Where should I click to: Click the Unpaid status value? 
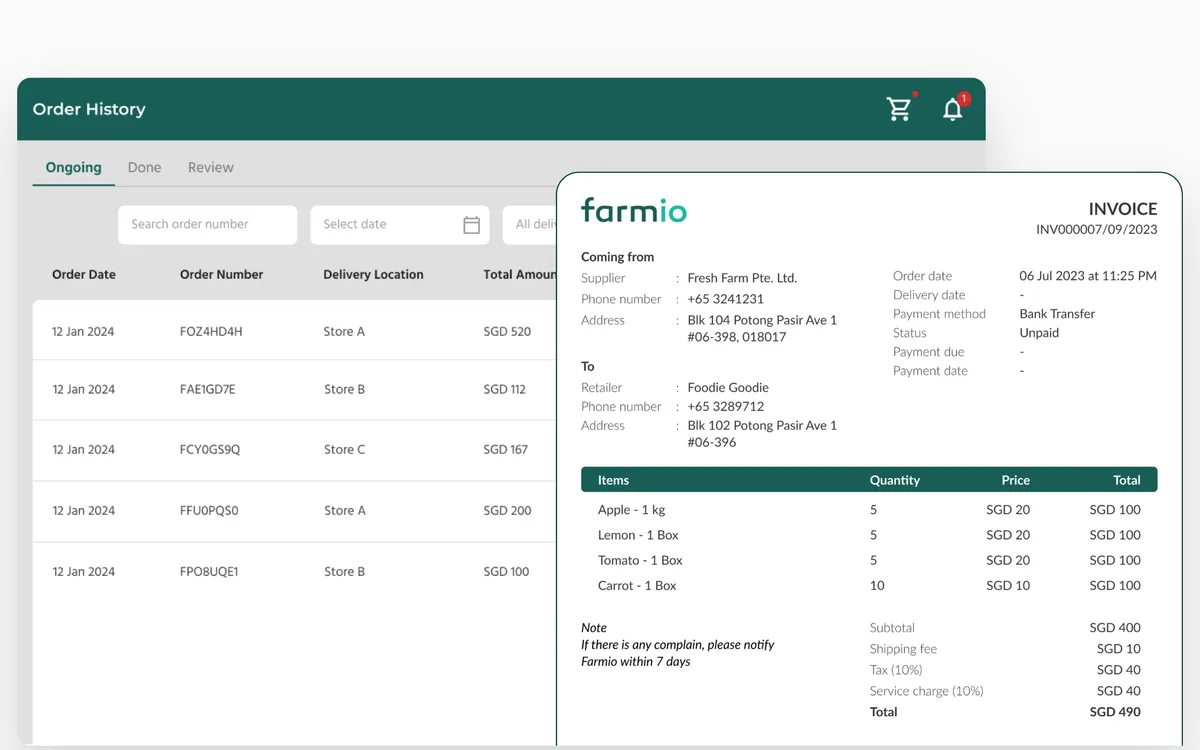[1039, 333]
